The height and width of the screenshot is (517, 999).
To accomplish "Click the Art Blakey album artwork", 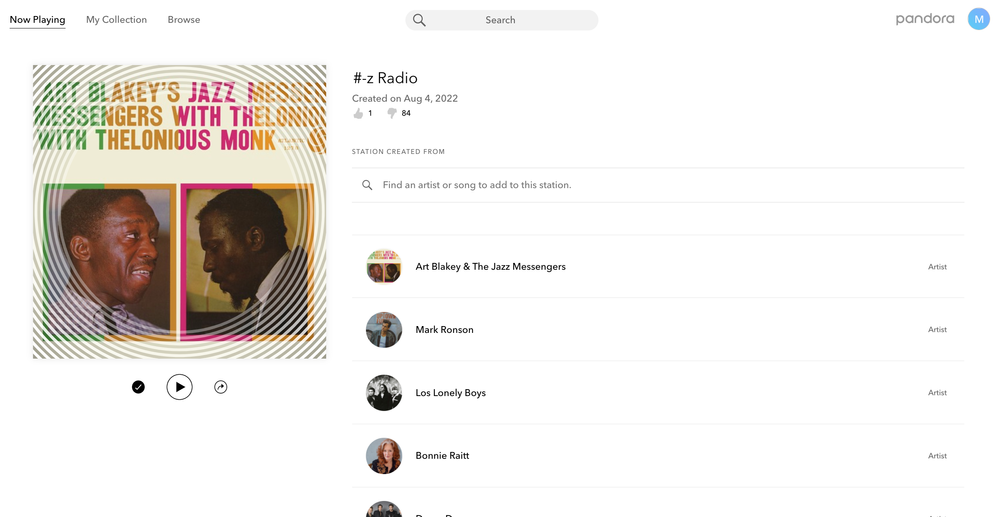I will [179, 212].
